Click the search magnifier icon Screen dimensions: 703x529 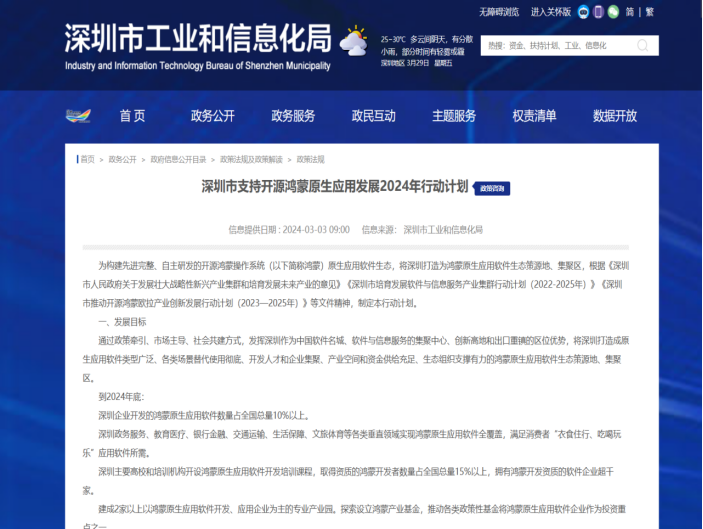point(642,45)
